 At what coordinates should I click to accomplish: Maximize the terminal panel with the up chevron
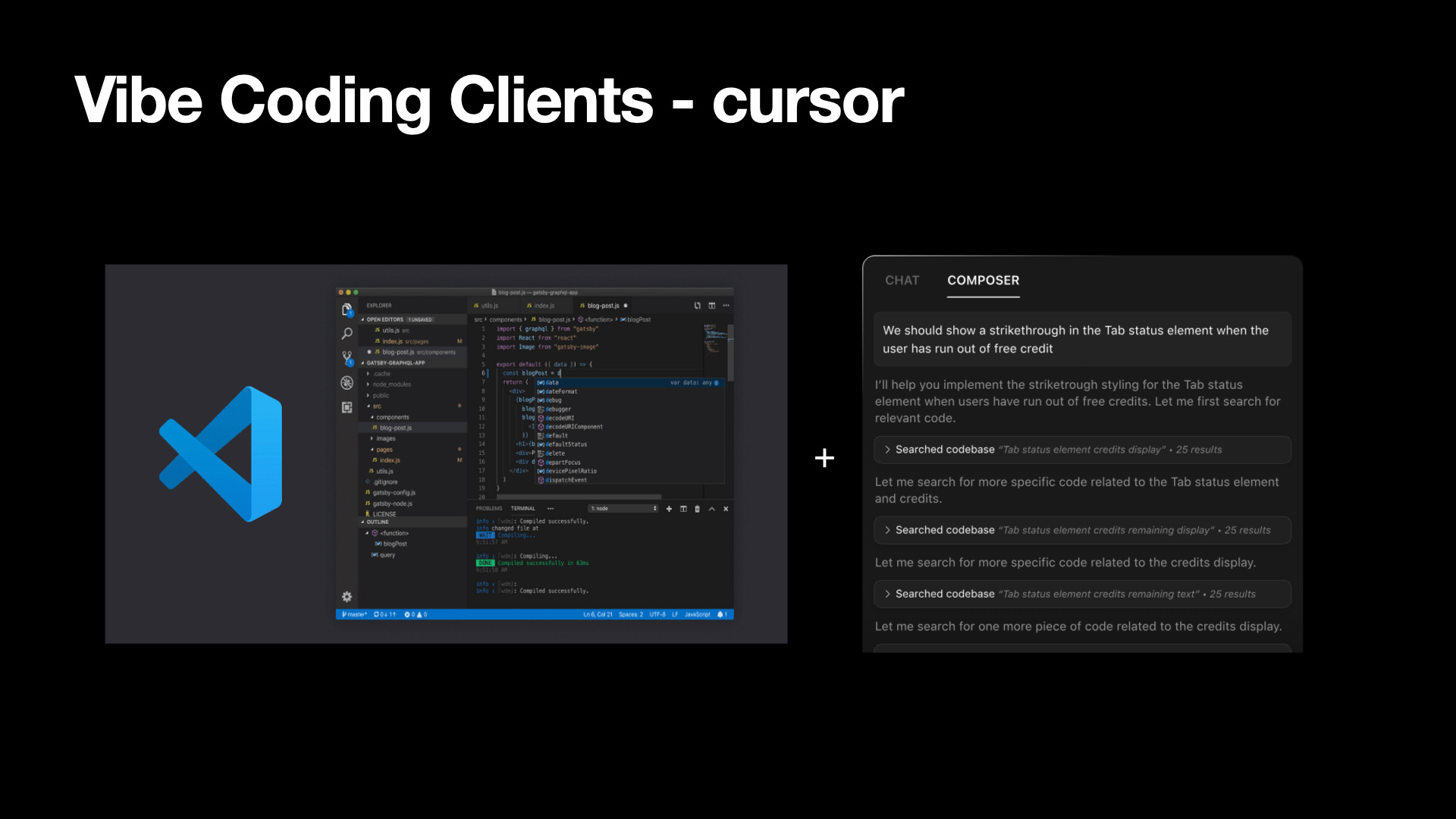[x=711, y=509]
